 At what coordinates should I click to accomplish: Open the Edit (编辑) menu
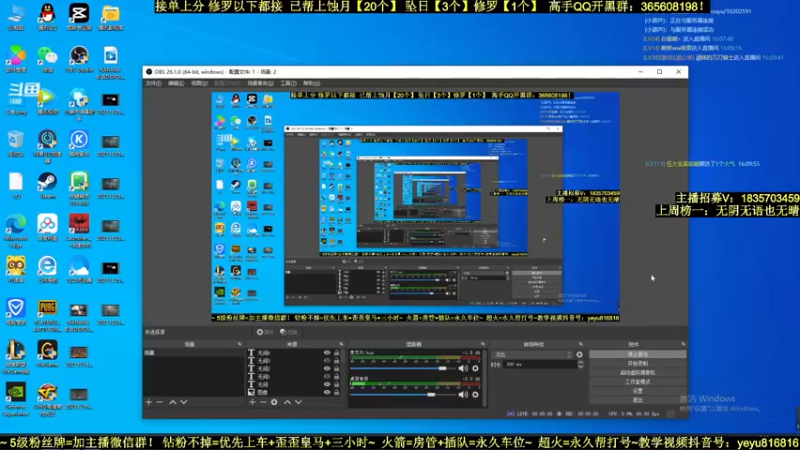pos(176,83)
